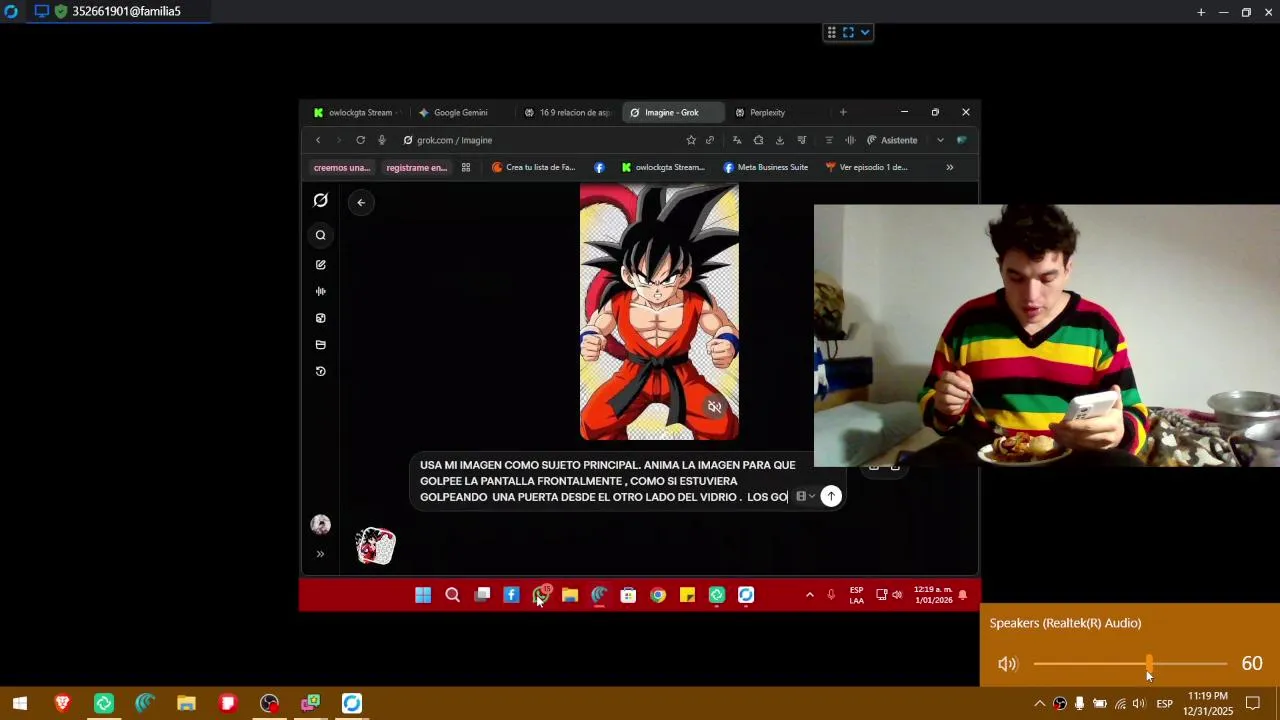Toggle remote session fullscreen icon

(848, 33)
